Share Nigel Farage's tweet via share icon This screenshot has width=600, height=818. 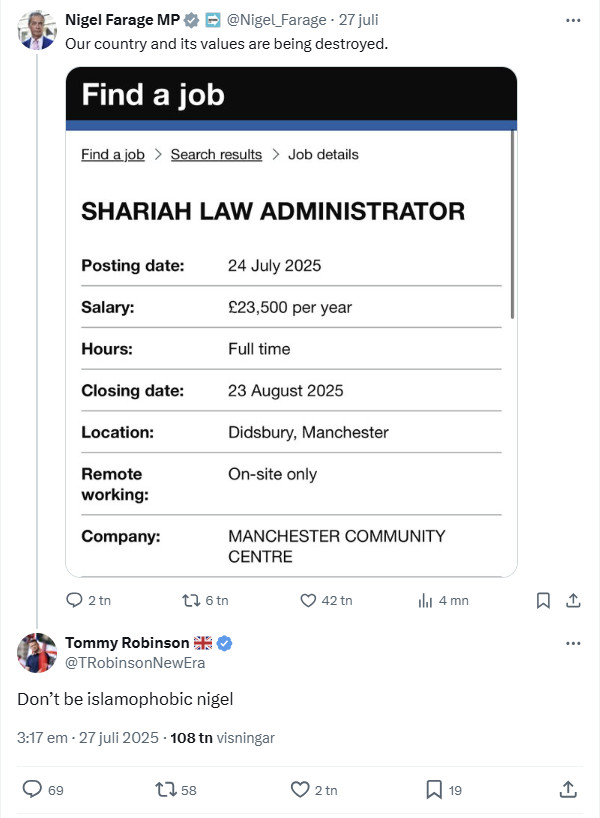click(573, 600)
